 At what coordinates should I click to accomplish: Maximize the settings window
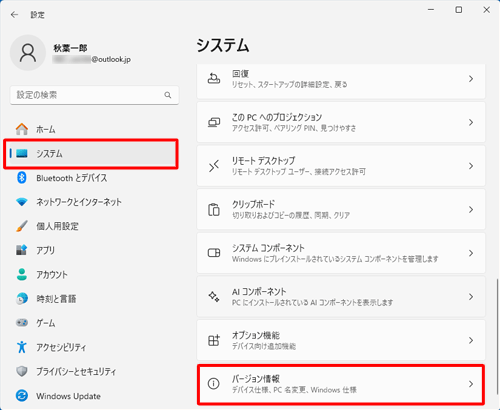tap(459, 10)
